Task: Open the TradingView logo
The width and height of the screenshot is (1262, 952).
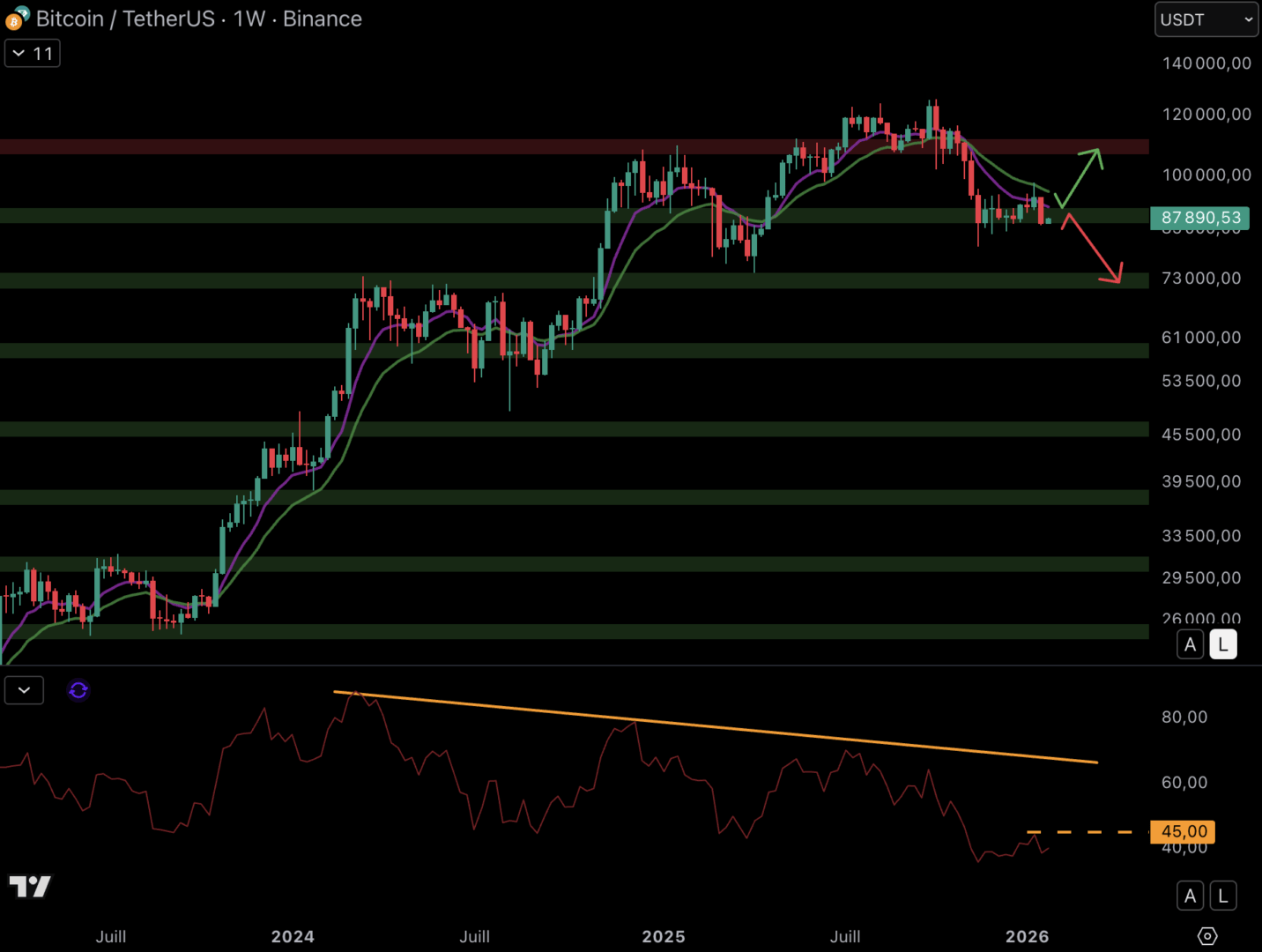Action: click(x=30, y=886)
